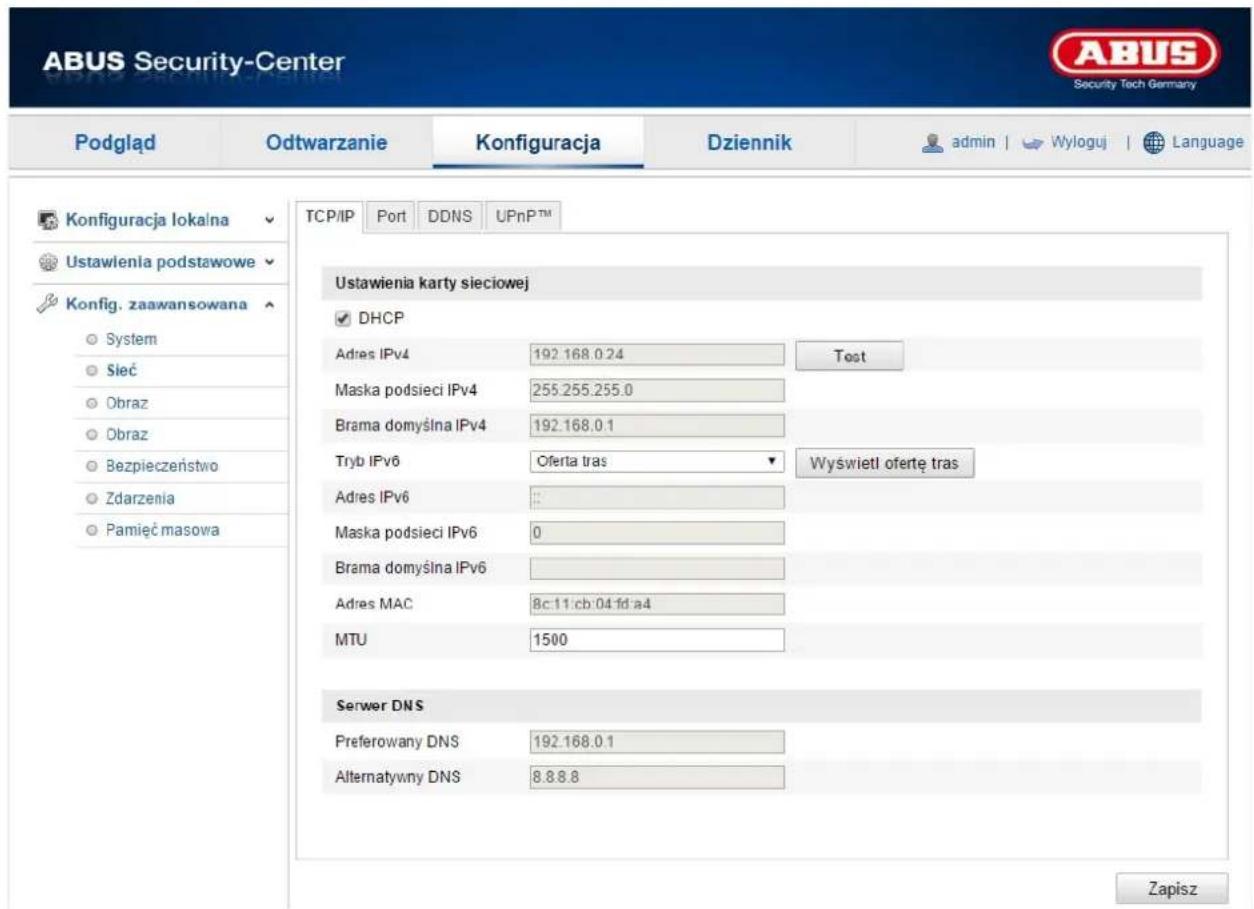This screenshot has height=909, width=1254.
Task: Click the Konfiguracja lokalna monitor icon
Action: [50, 220]
